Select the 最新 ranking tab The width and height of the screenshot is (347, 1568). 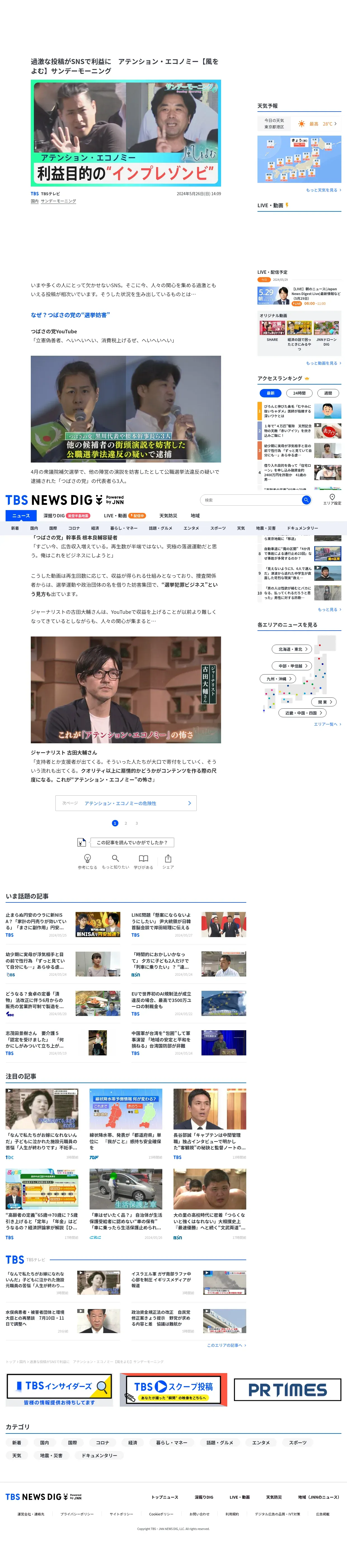[270, 393]
